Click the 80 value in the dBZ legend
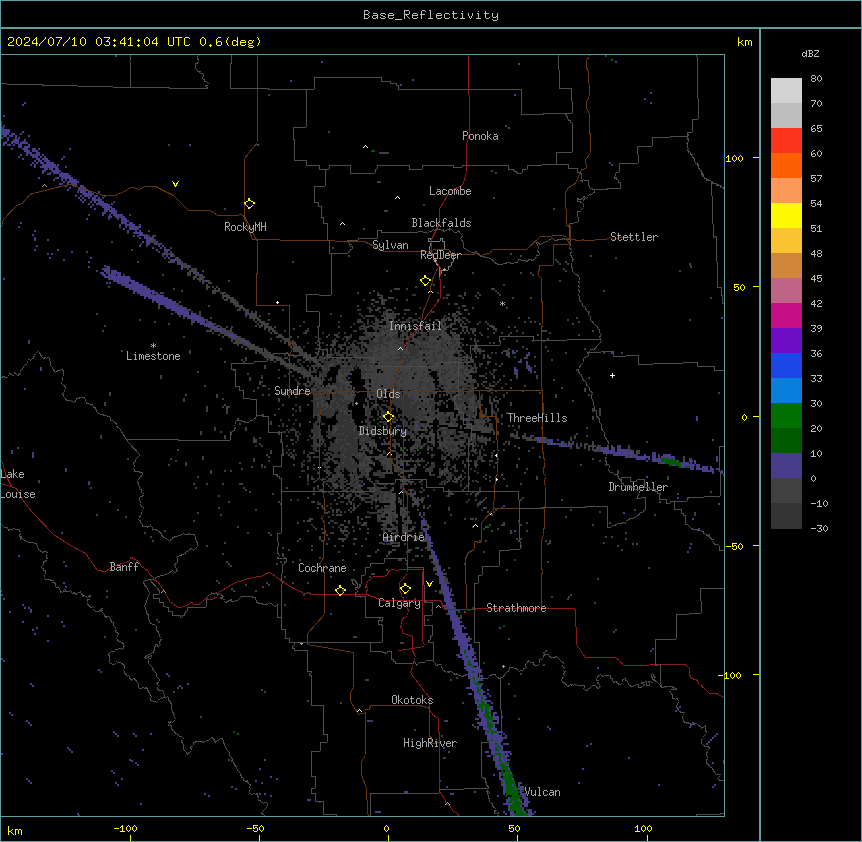Screen dimensions: 862x842 click(816, 79)
